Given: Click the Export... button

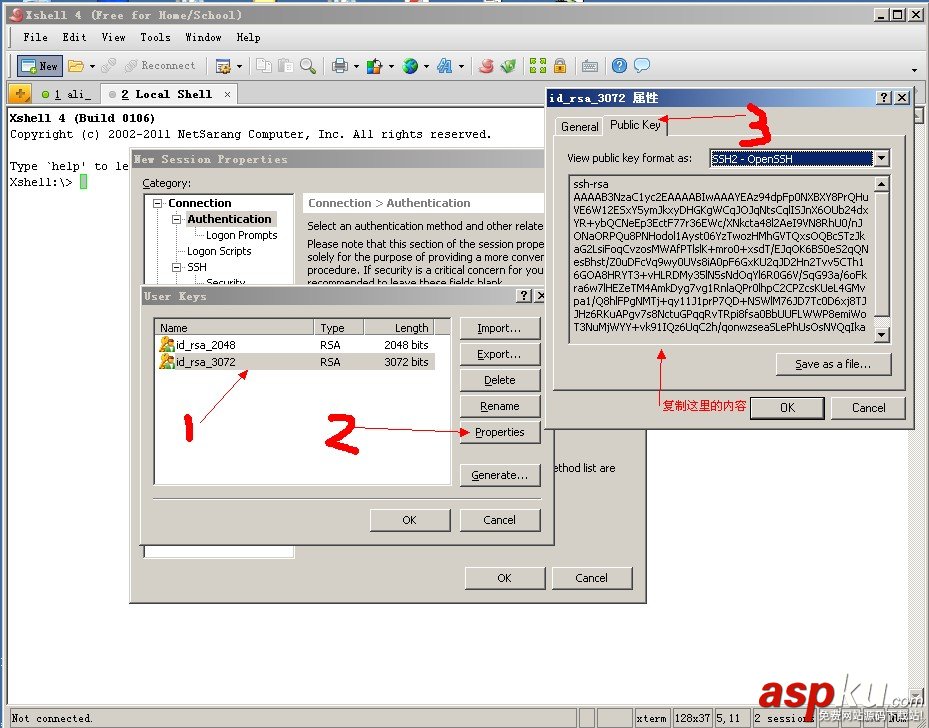Looking at the screenshot, I should tap(499, 354).
